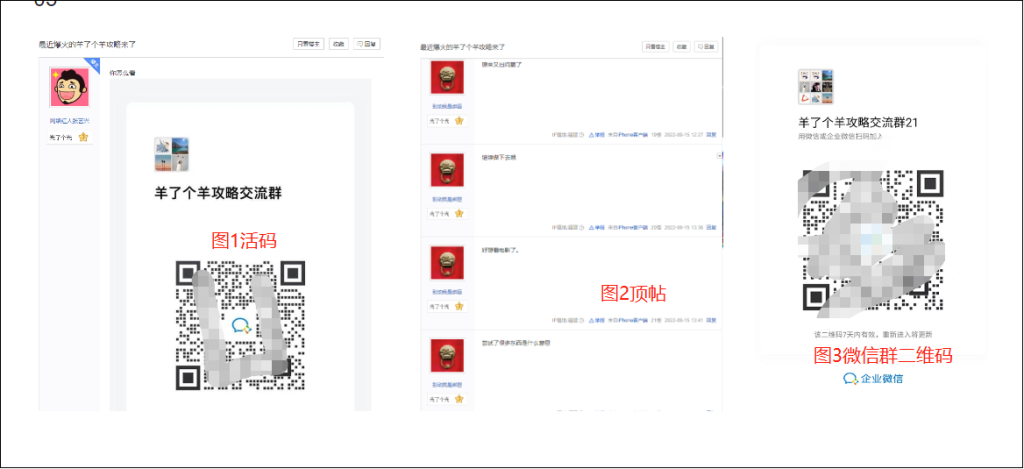Open the username link on the 19楼 post
1024x469 pixels.
coord(447,106)
